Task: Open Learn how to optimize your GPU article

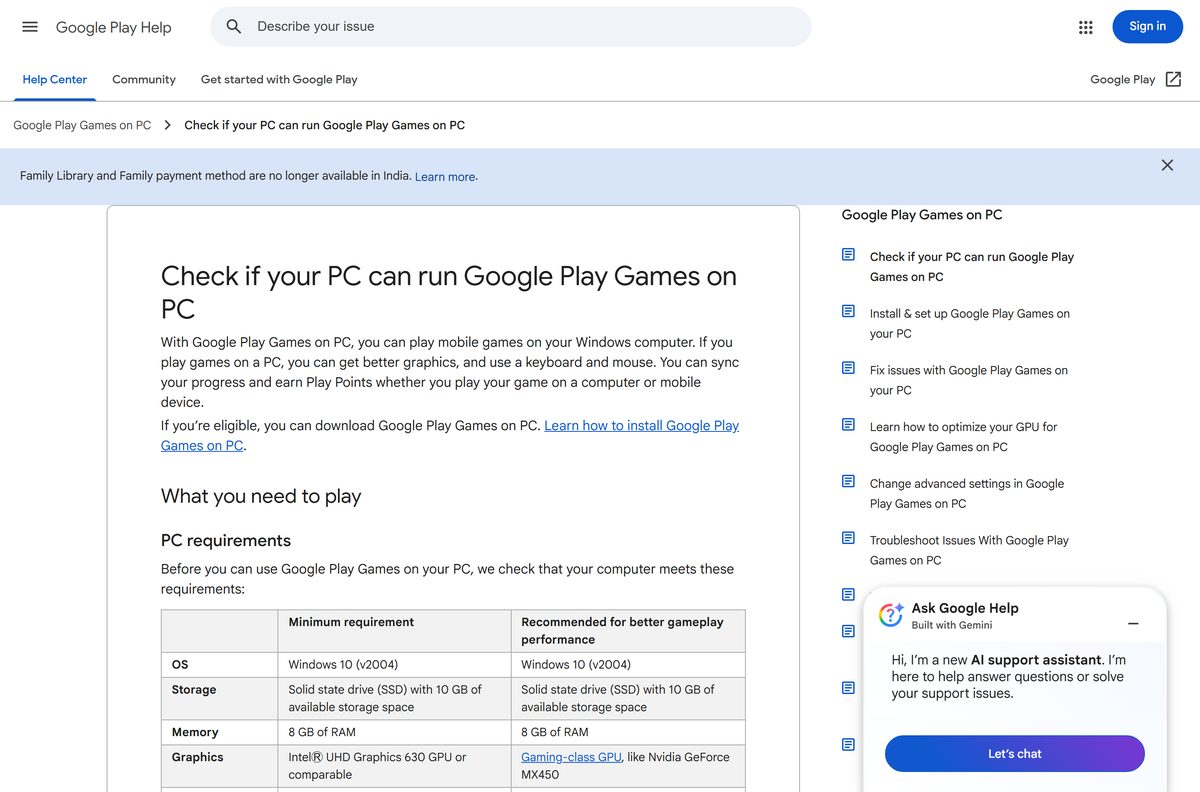Action: tap(963, 437)
